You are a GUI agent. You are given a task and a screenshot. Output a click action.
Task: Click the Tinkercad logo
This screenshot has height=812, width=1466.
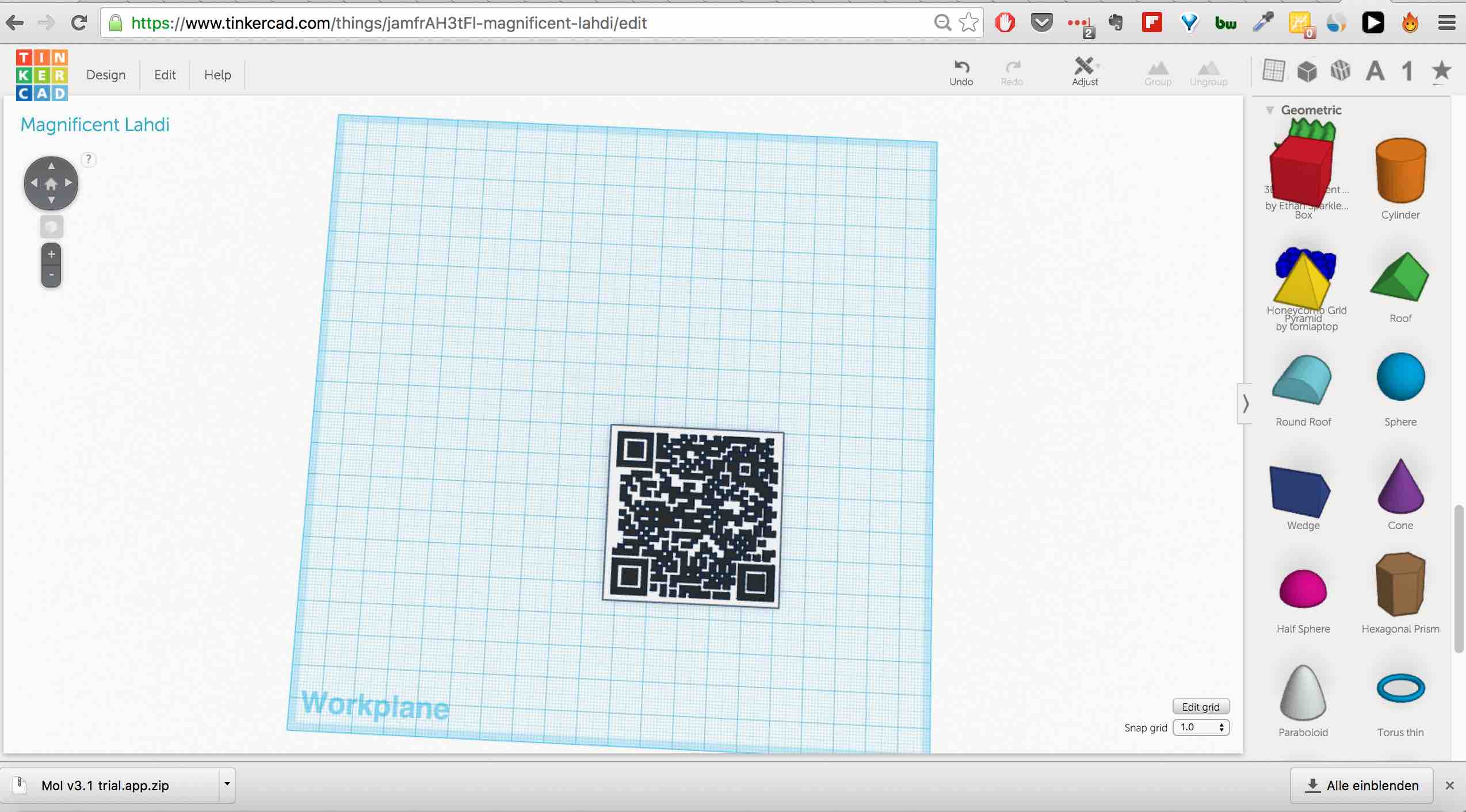pos(42,75)
